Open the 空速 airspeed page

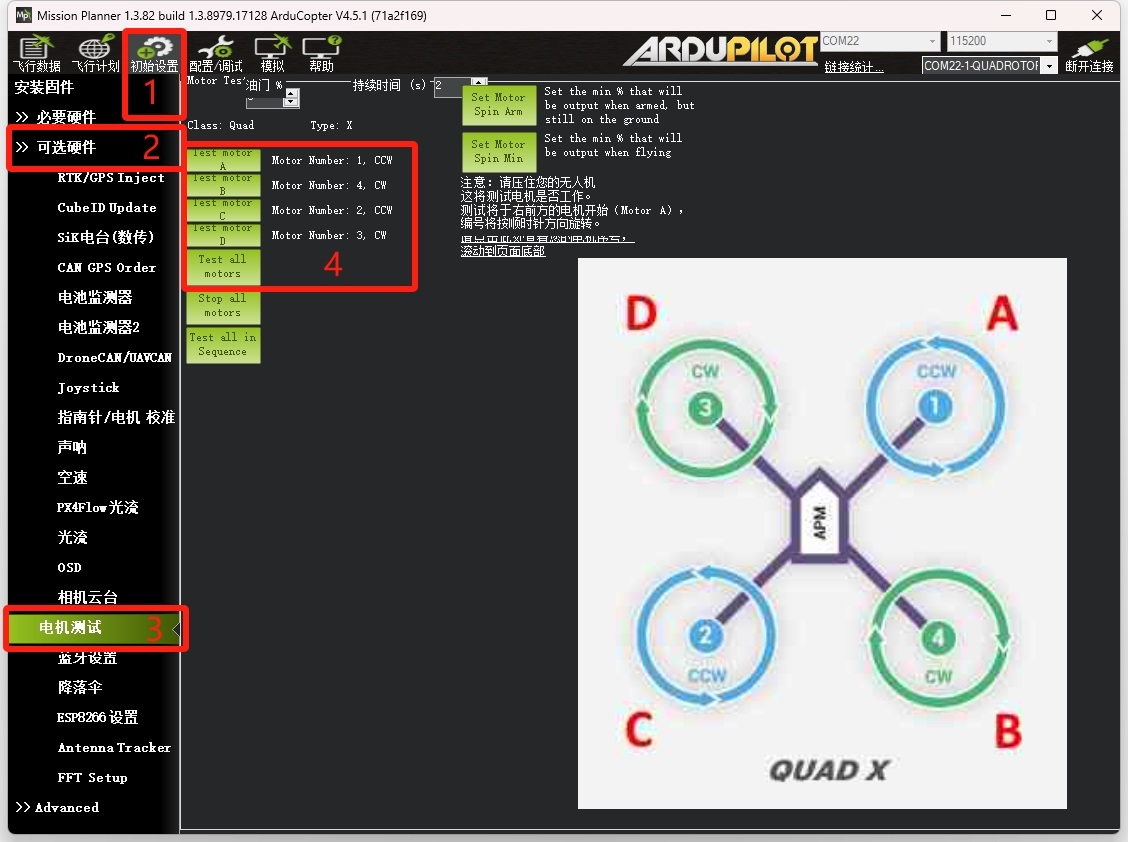tap(72, 478)
